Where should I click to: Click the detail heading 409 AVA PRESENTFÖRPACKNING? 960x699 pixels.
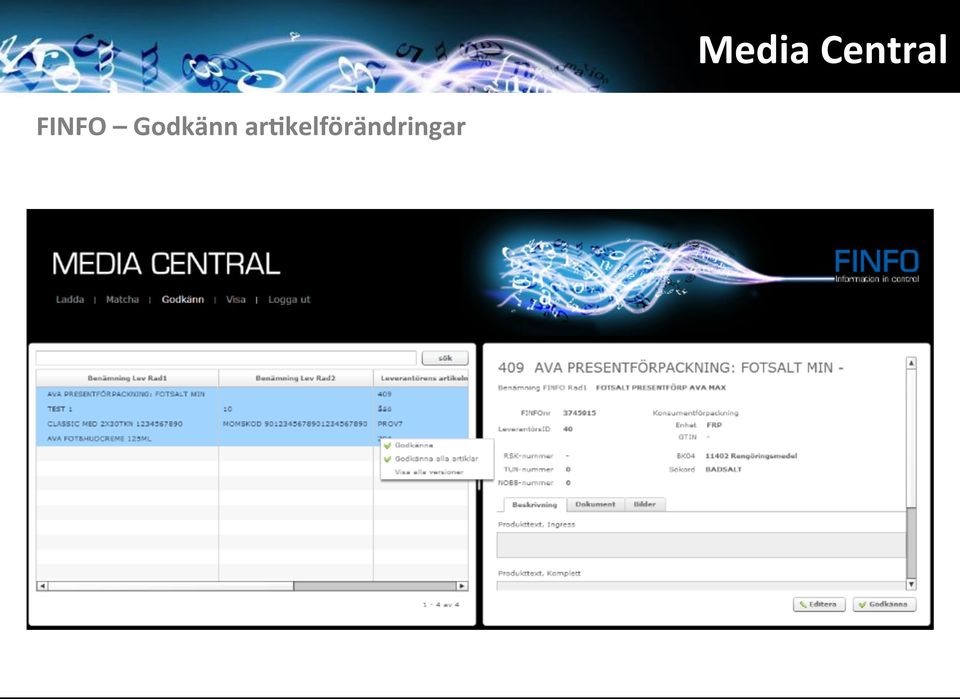point(671,368)
